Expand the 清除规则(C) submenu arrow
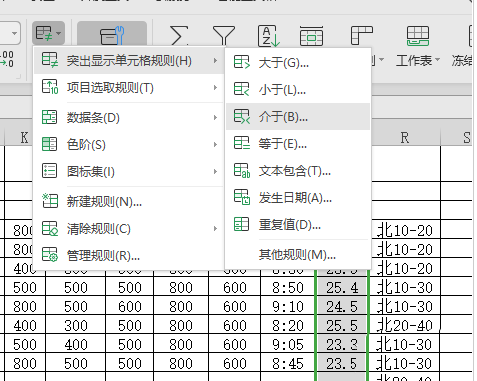 point(215,229)
